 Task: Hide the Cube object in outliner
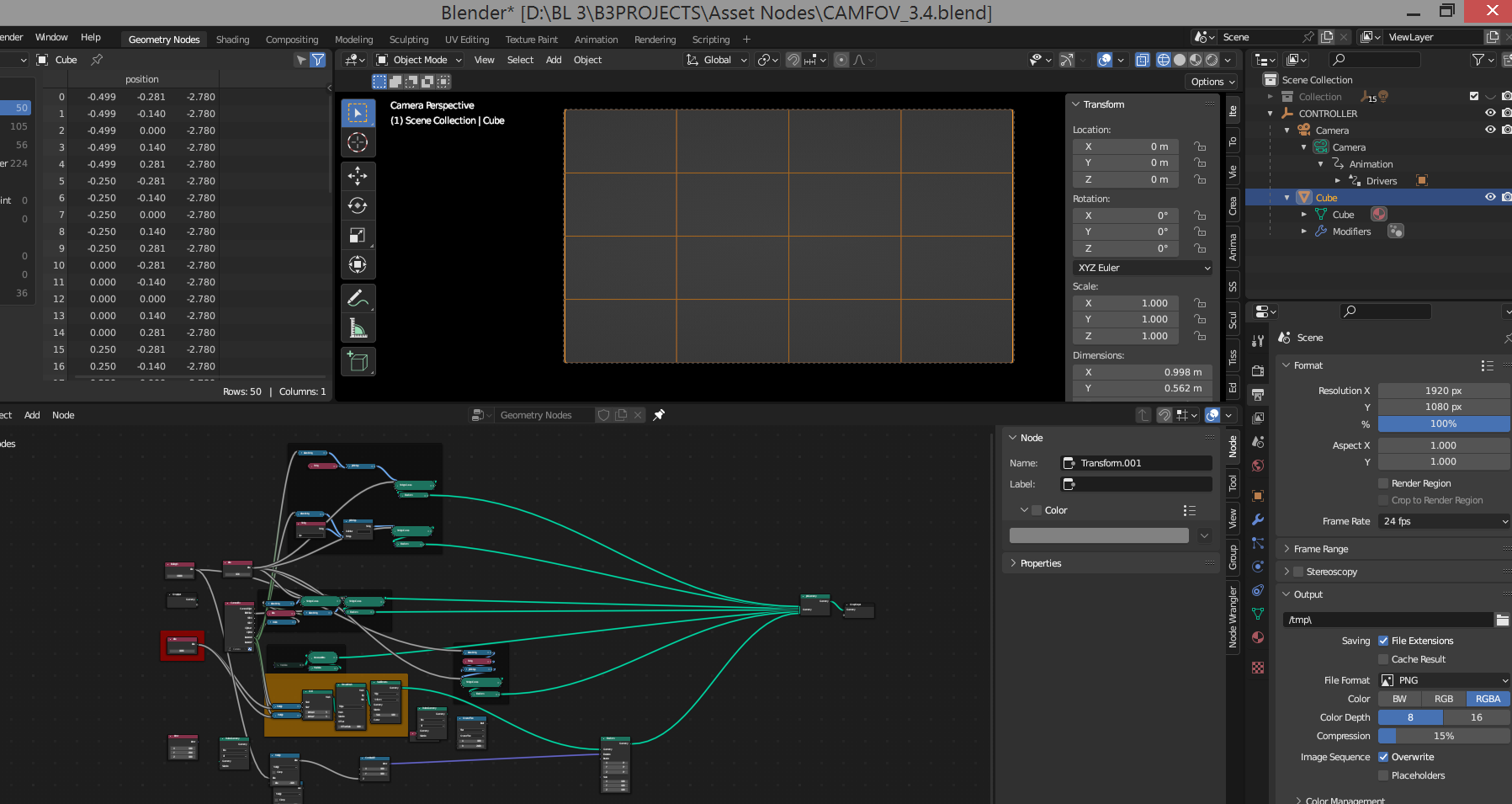pyautogui.click(x=1490, y=197)
